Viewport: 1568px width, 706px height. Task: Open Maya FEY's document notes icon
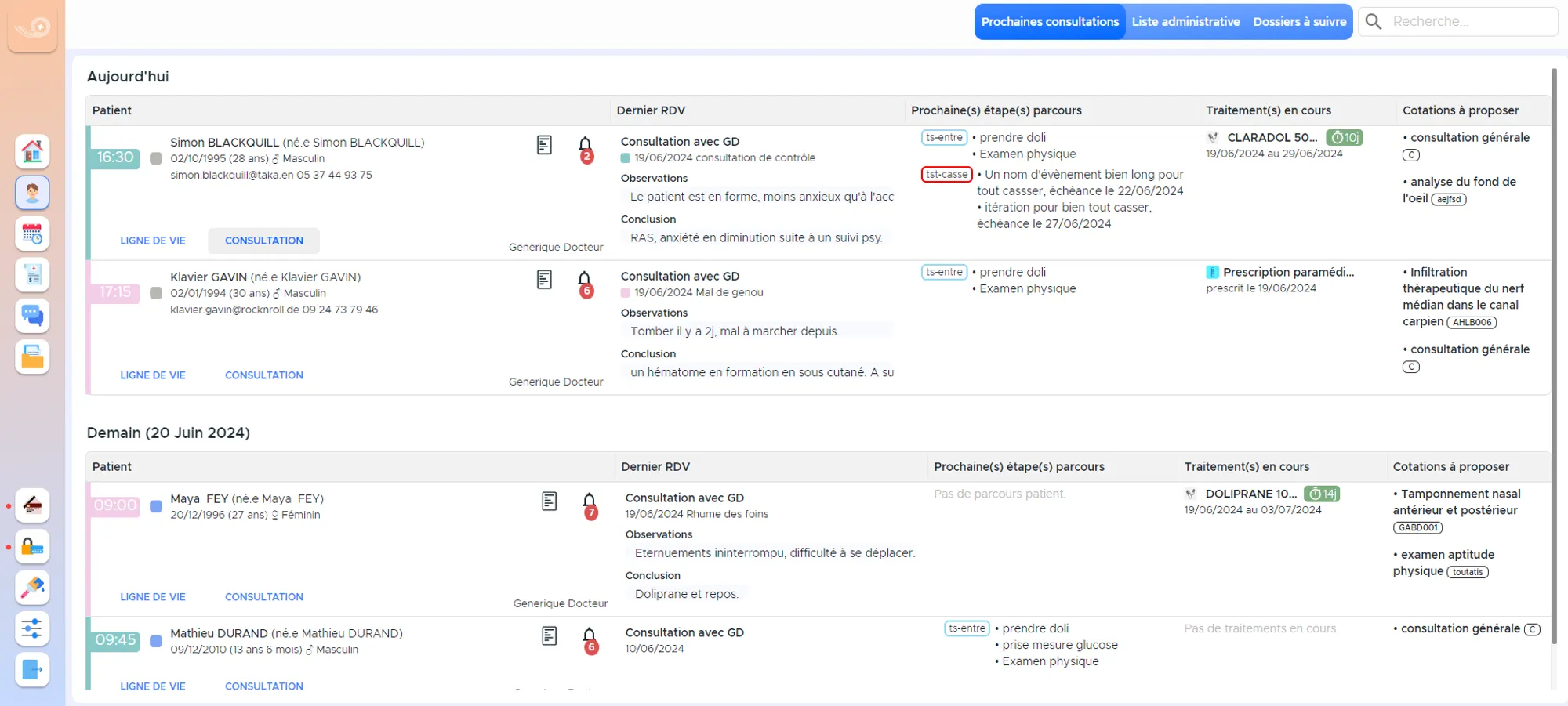[549, 501]
